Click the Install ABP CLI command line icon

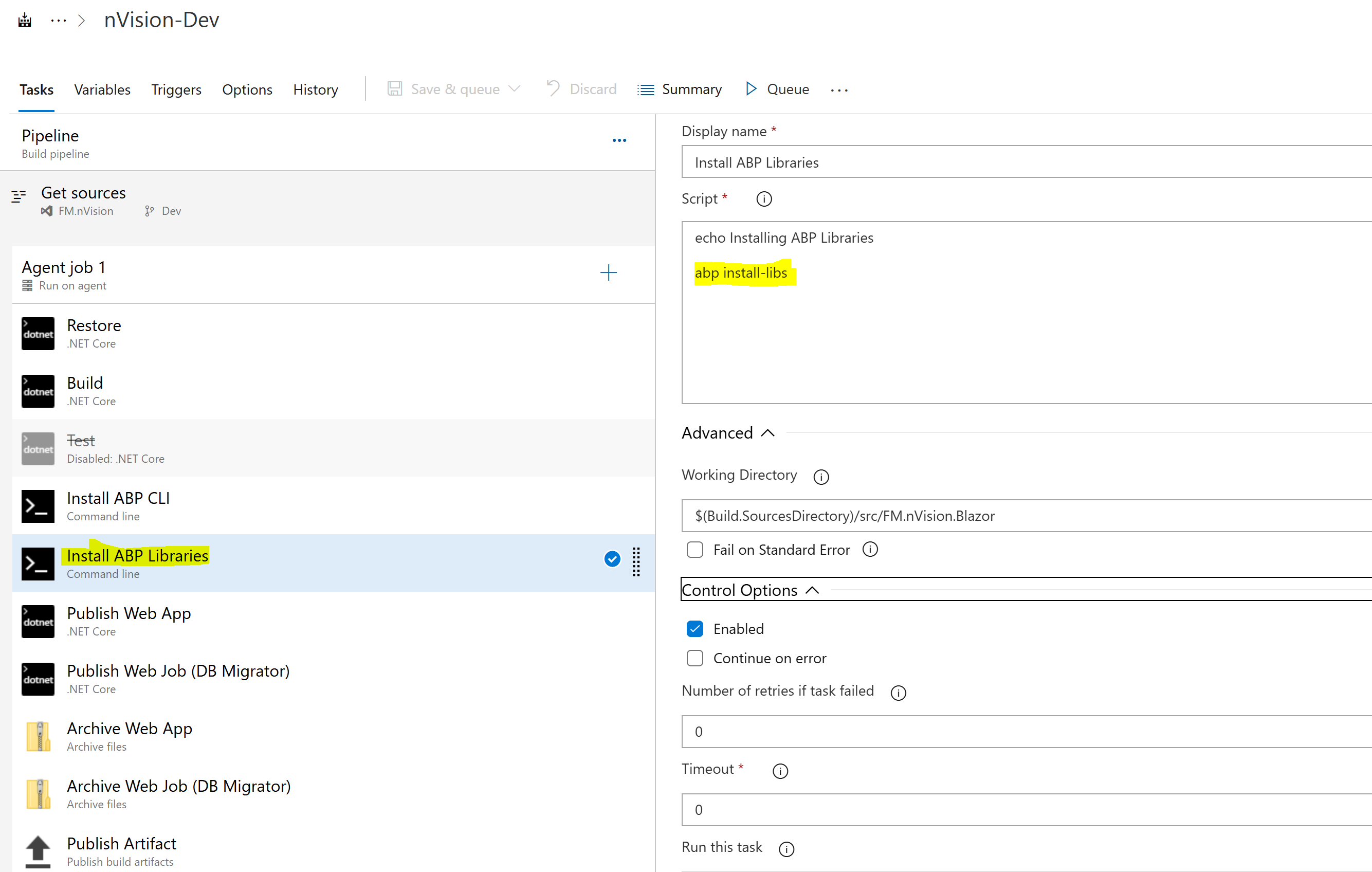point(38,506)
